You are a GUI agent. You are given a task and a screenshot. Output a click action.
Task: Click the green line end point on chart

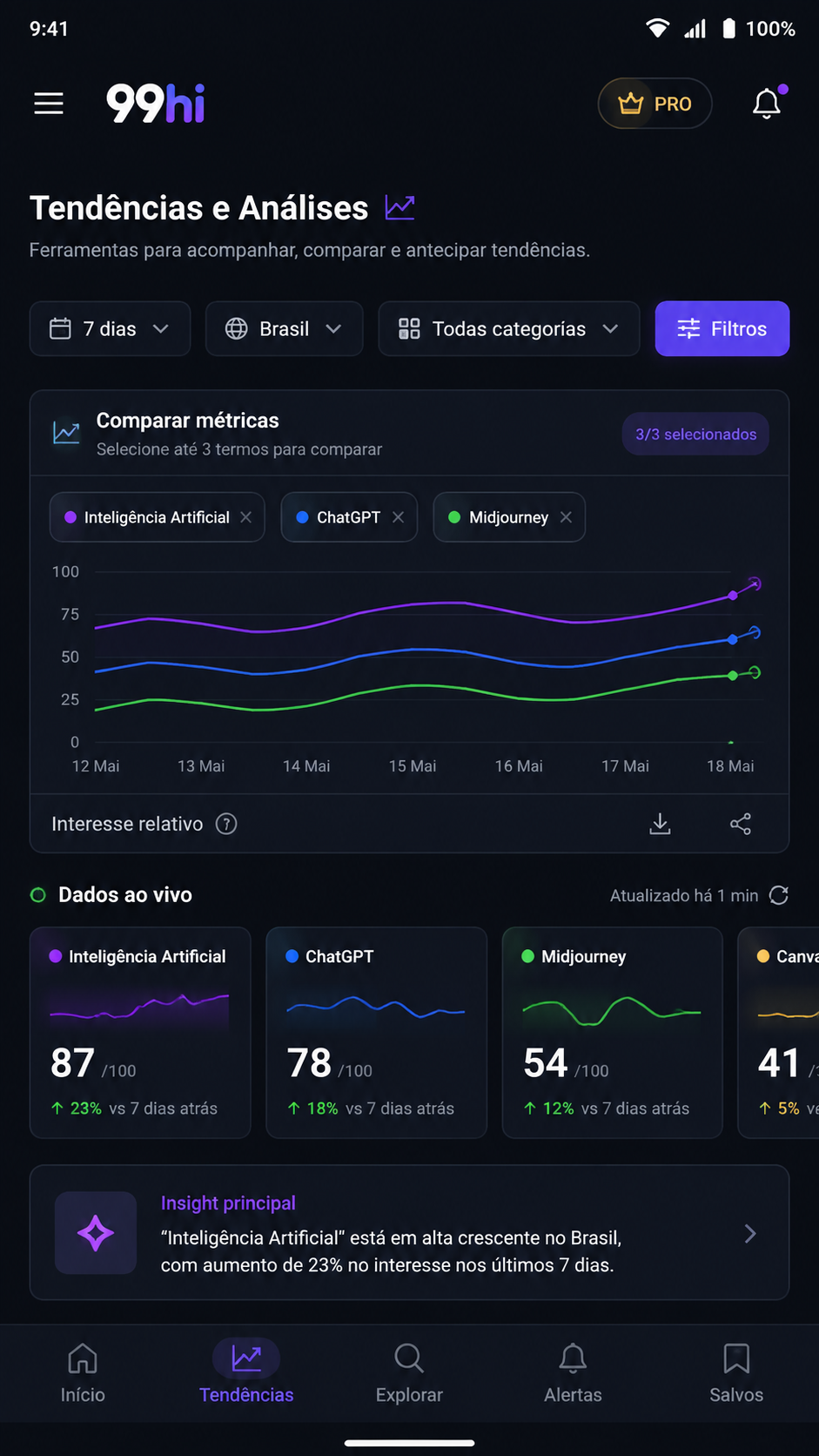coord(755,672)
